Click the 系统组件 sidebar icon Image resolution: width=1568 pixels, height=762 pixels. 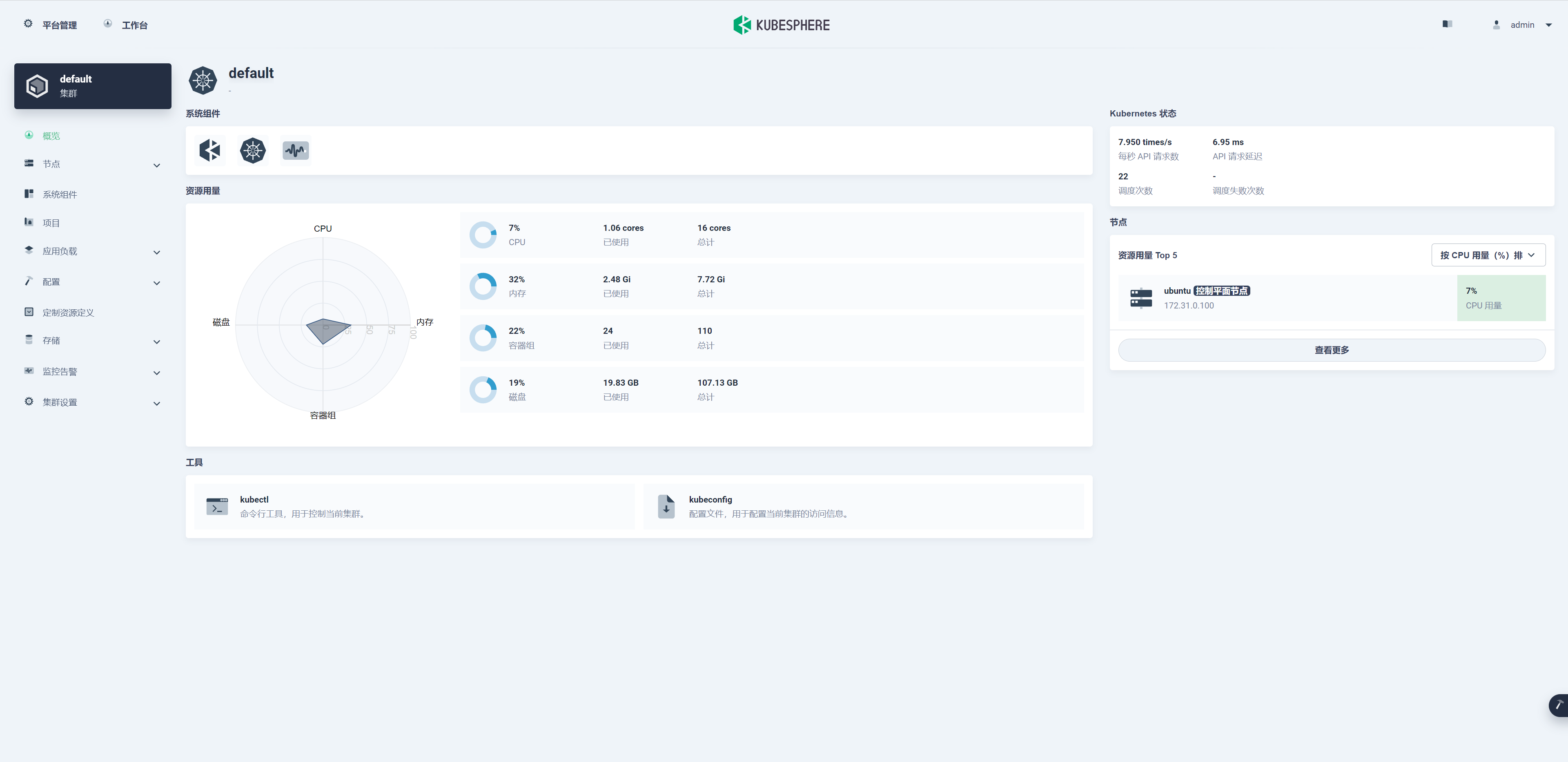coord(29,193)
